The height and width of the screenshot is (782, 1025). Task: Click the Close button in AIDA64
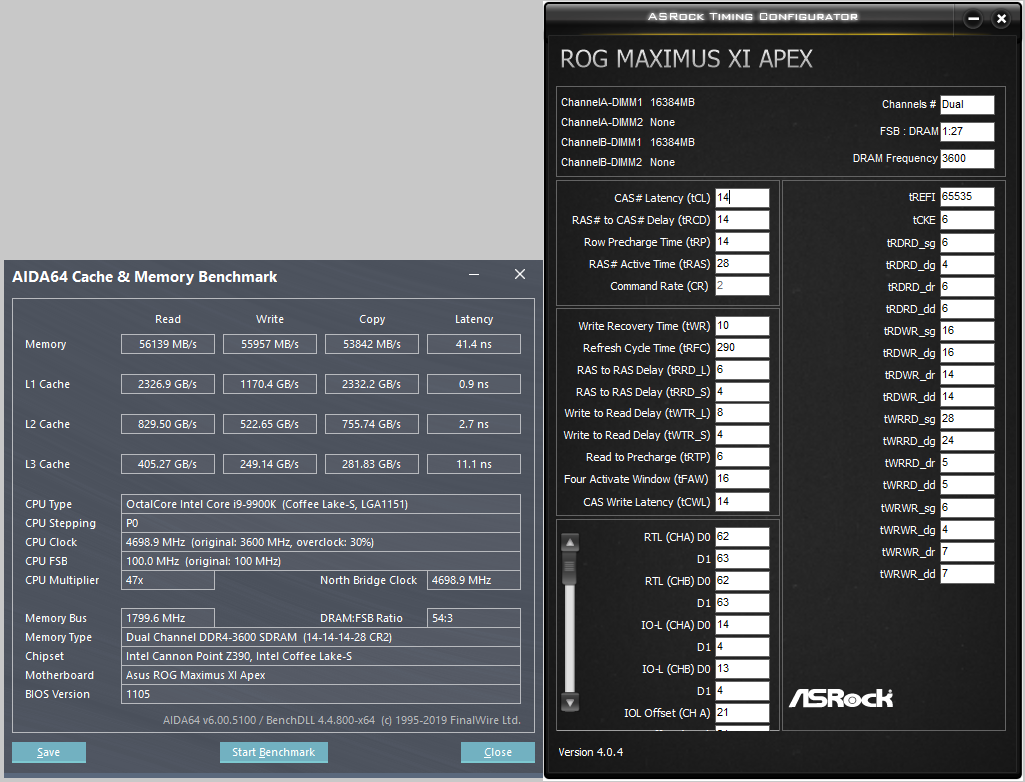click(497, 752)
